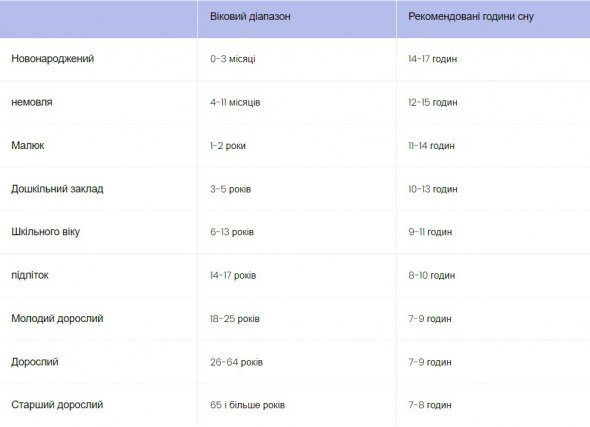
Task: Click the '8-10 годин' sleep cell
Action: click(x=432, y=275)
